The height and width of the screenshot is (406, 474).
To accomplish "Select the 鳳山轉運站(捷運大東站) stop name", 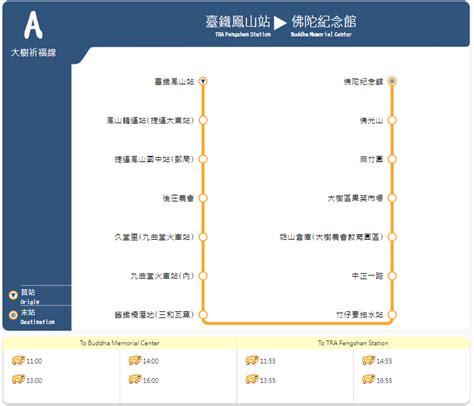I will click(150, 121).
